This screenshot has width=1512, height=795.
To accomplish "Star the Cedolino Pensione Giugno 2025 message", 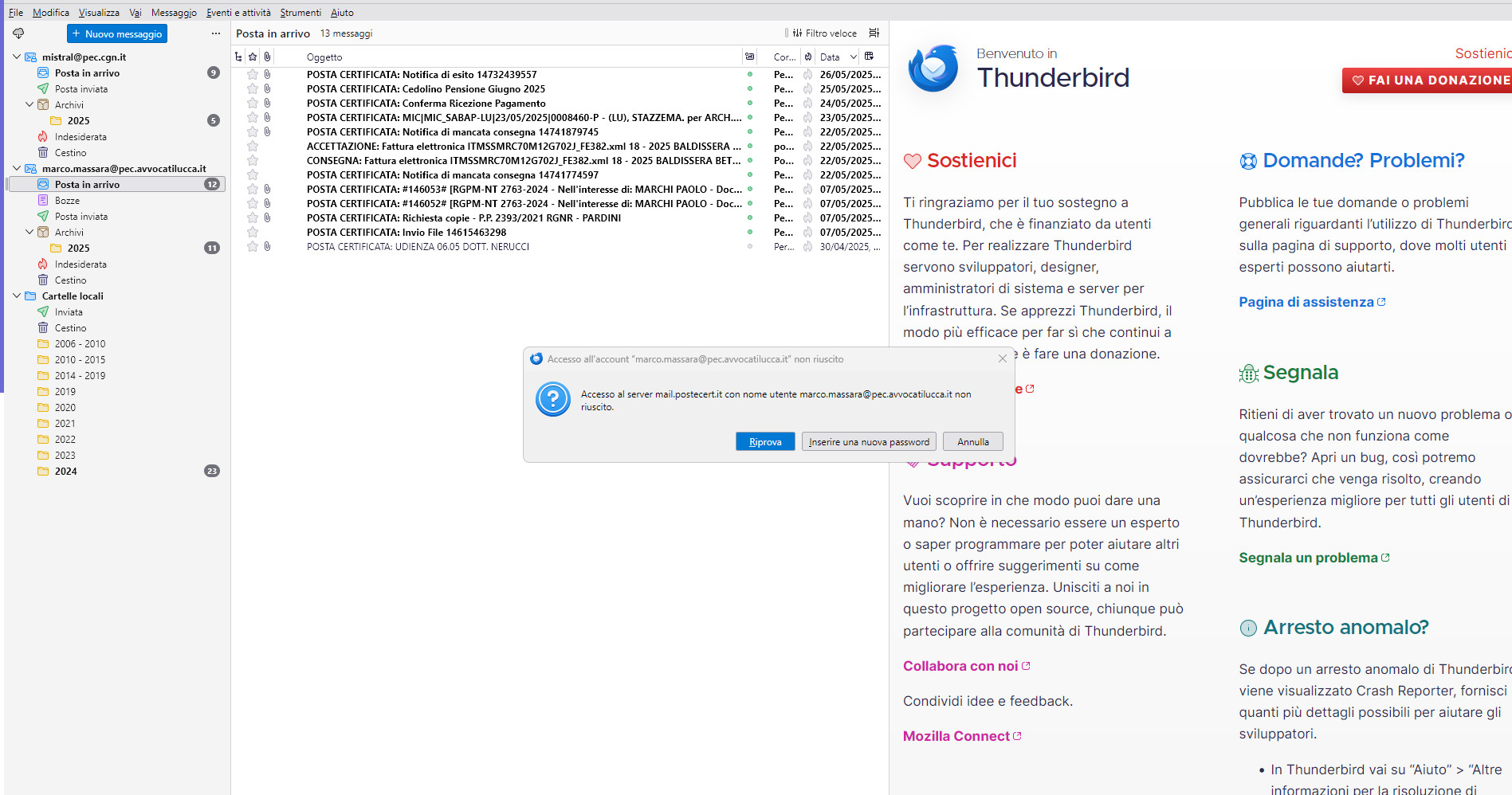I will (253, 89).
